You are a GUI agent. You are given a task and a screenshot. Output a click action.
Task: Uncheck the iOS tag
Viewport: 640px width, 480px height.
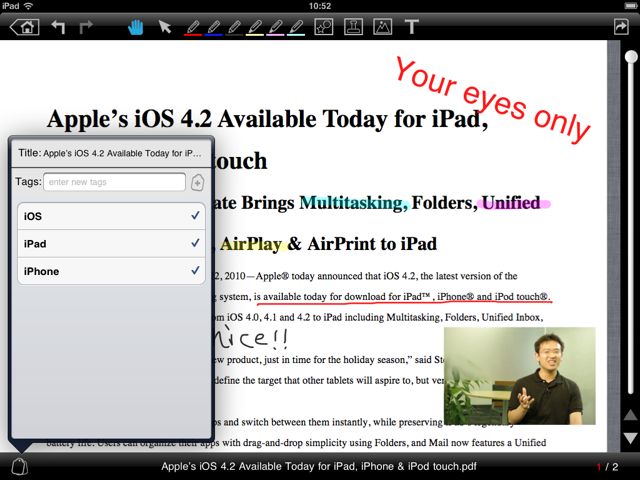[x=111, y=216]
